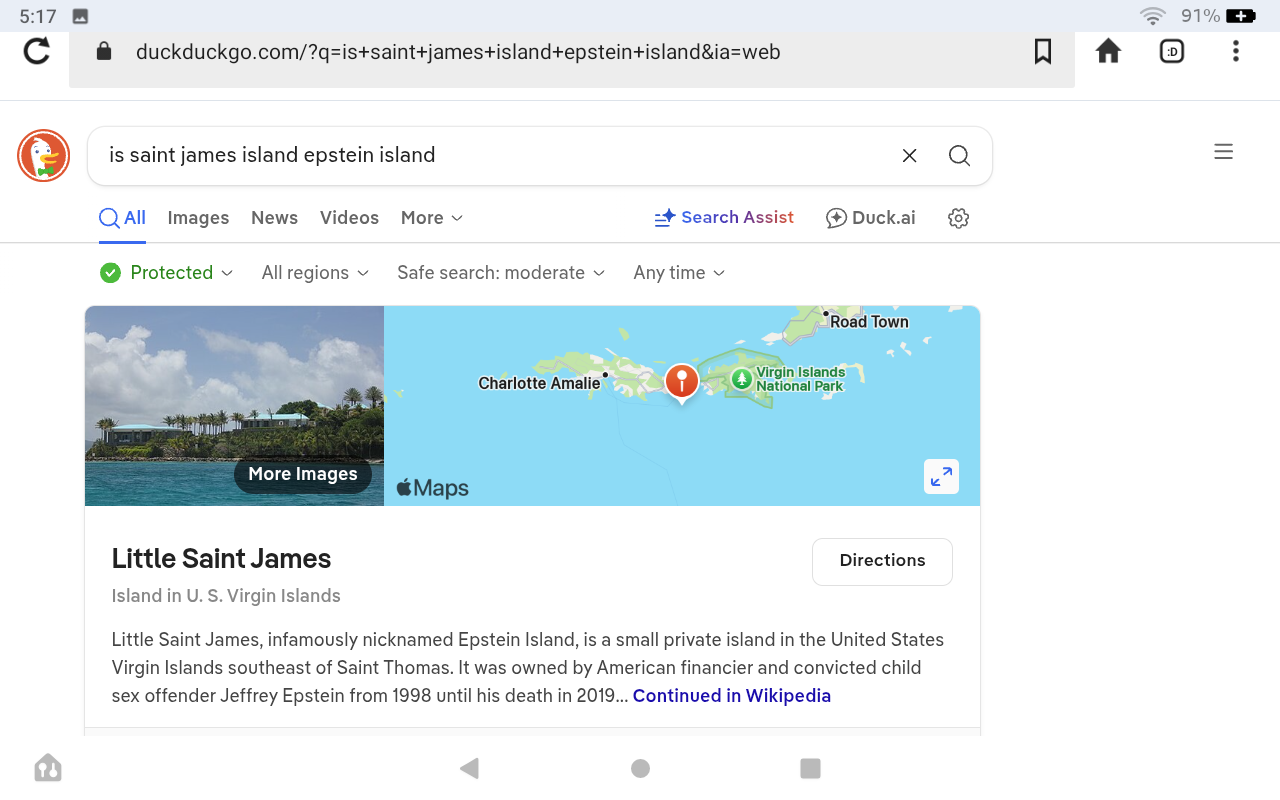This screenshot has height=800, width=1280.
Task: Go to the browser home page
Action: (x=1108, y=51)
